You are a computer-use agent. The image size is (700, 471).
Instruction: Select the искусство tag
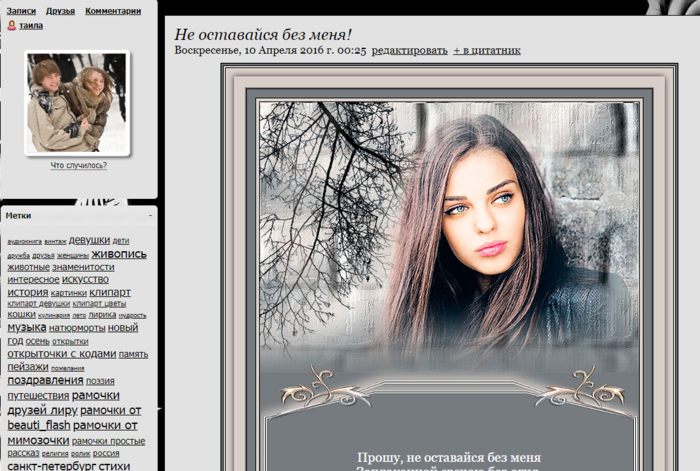tap(85, 279)
